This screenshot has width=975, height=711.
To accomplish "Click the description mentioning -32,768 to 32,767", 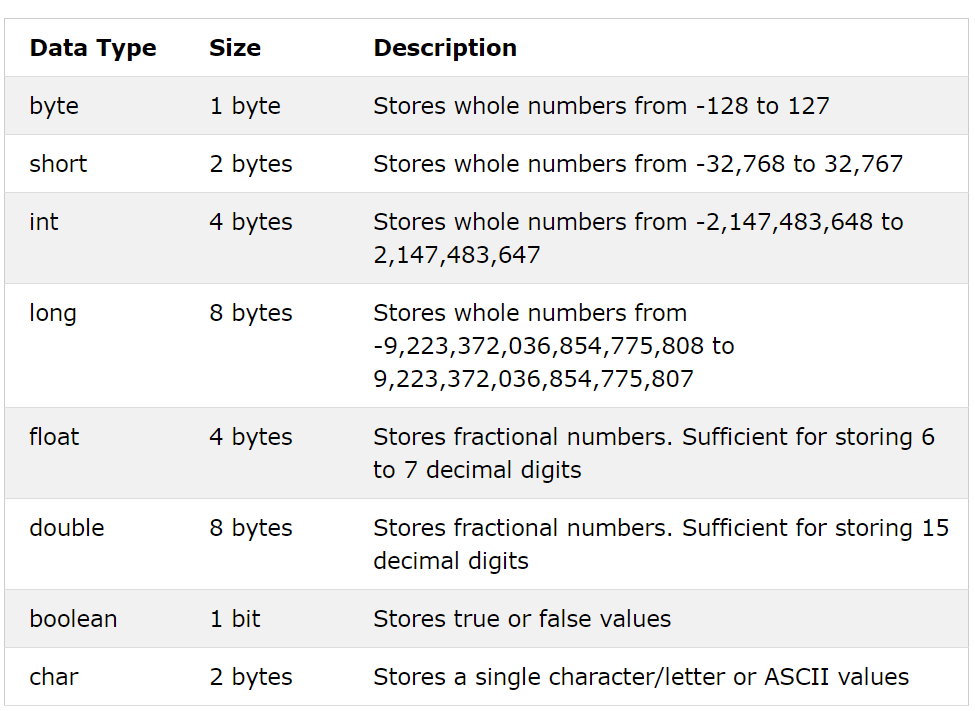I will click(638, 164).
